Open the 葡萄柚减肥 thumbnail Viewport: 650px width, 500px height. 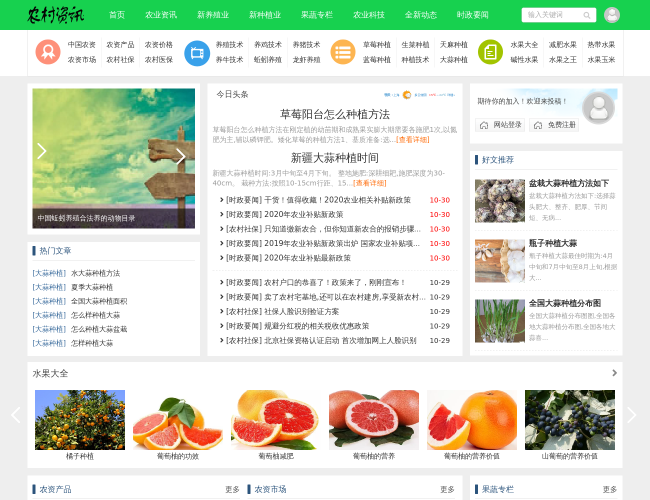tap(276, 420)
